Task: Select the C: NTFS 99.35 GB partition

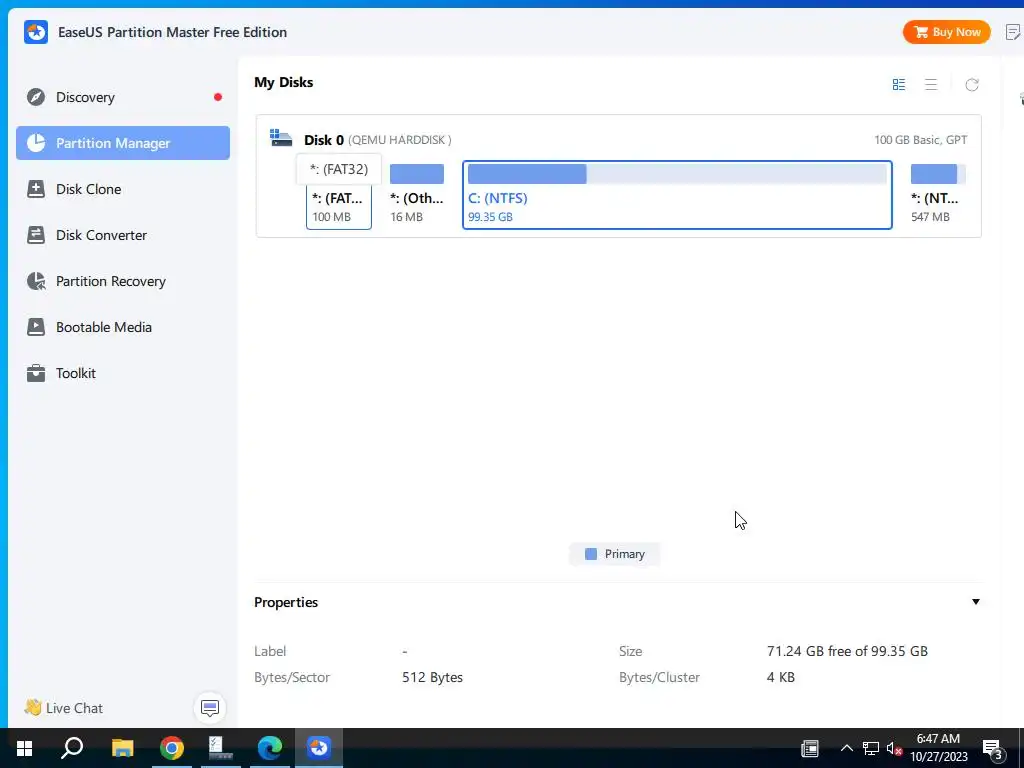Action: (x=677, y=195)
